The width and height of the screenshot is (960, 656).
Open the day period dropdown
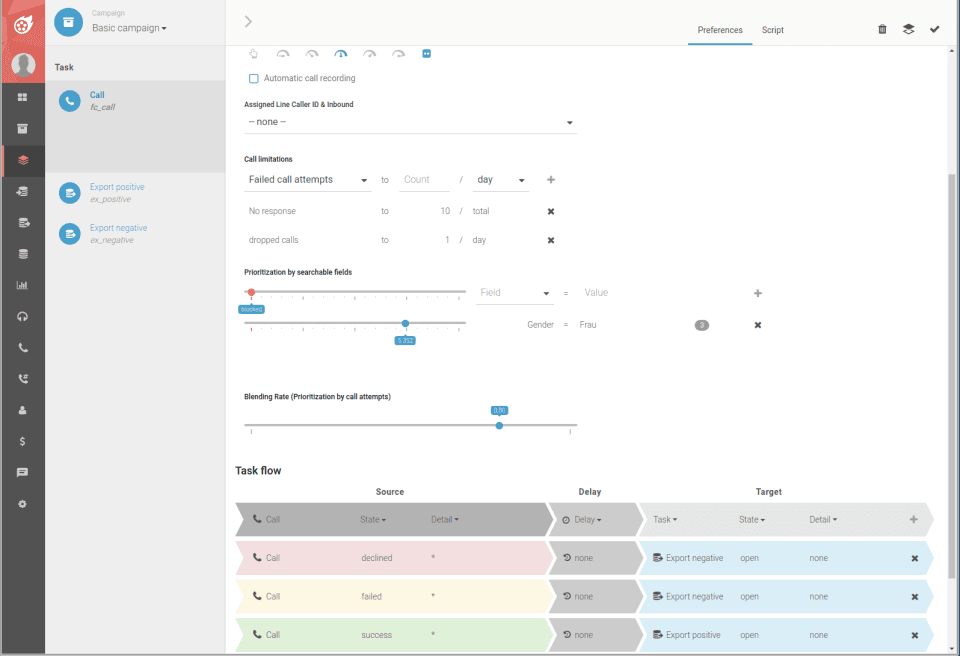[x=501, y=180]
